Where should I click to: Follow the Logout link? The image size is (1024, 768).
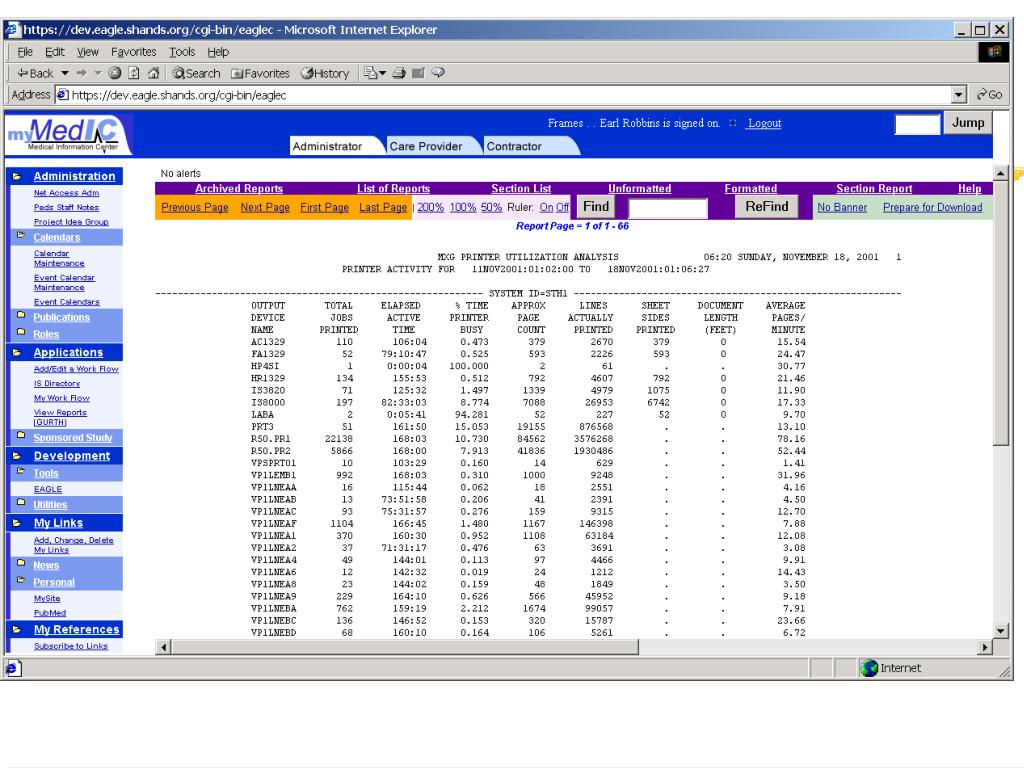coord(765,123)
